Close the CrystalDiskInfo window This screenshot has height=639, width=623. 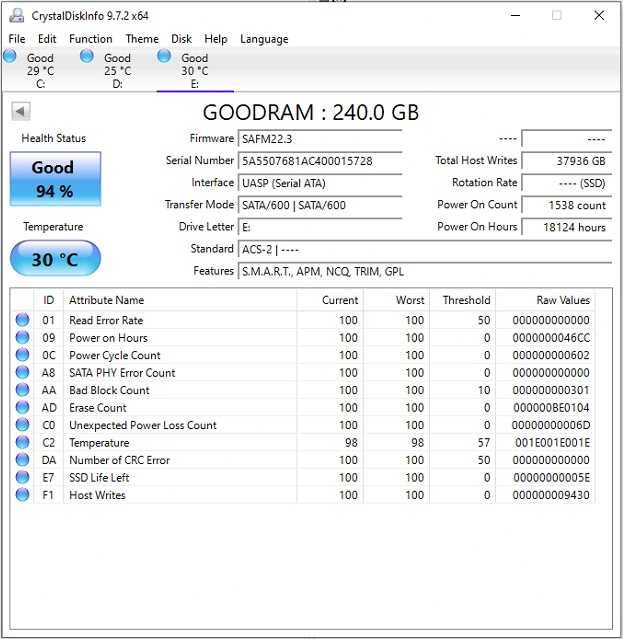(x=599, y=16)
